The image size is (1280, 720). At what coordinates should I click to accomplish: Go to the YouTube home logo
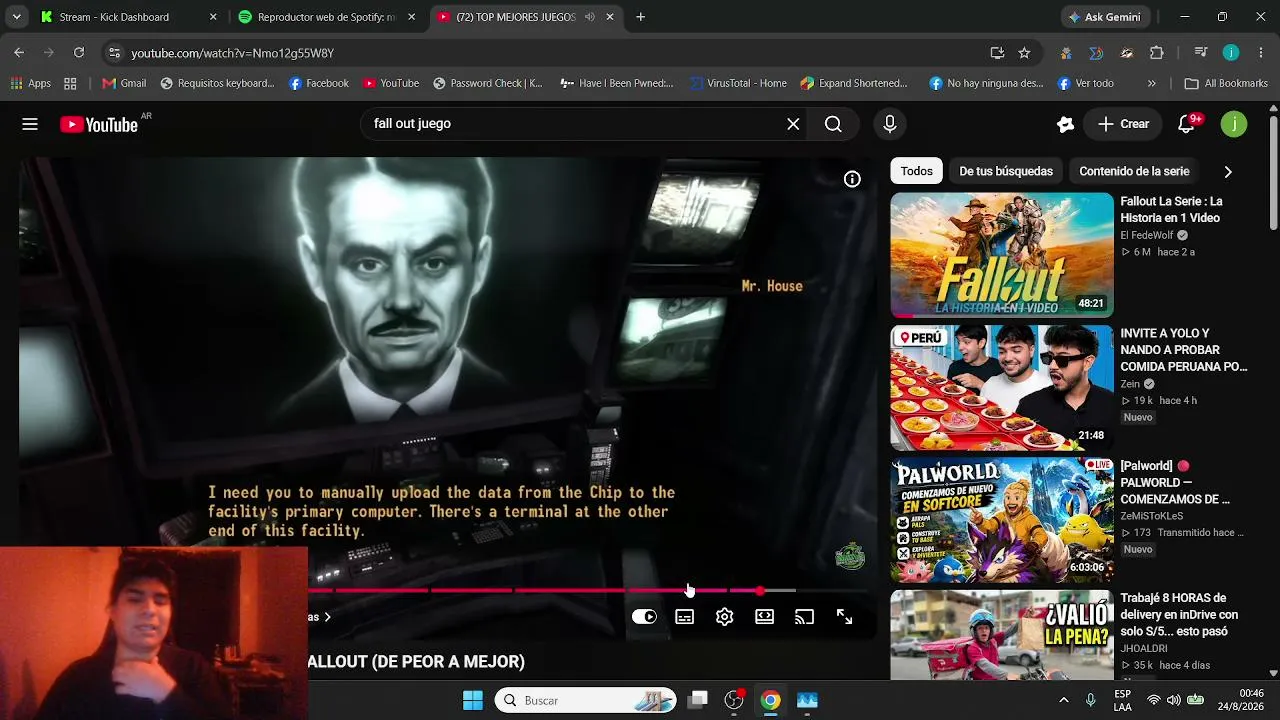point(98,124)
